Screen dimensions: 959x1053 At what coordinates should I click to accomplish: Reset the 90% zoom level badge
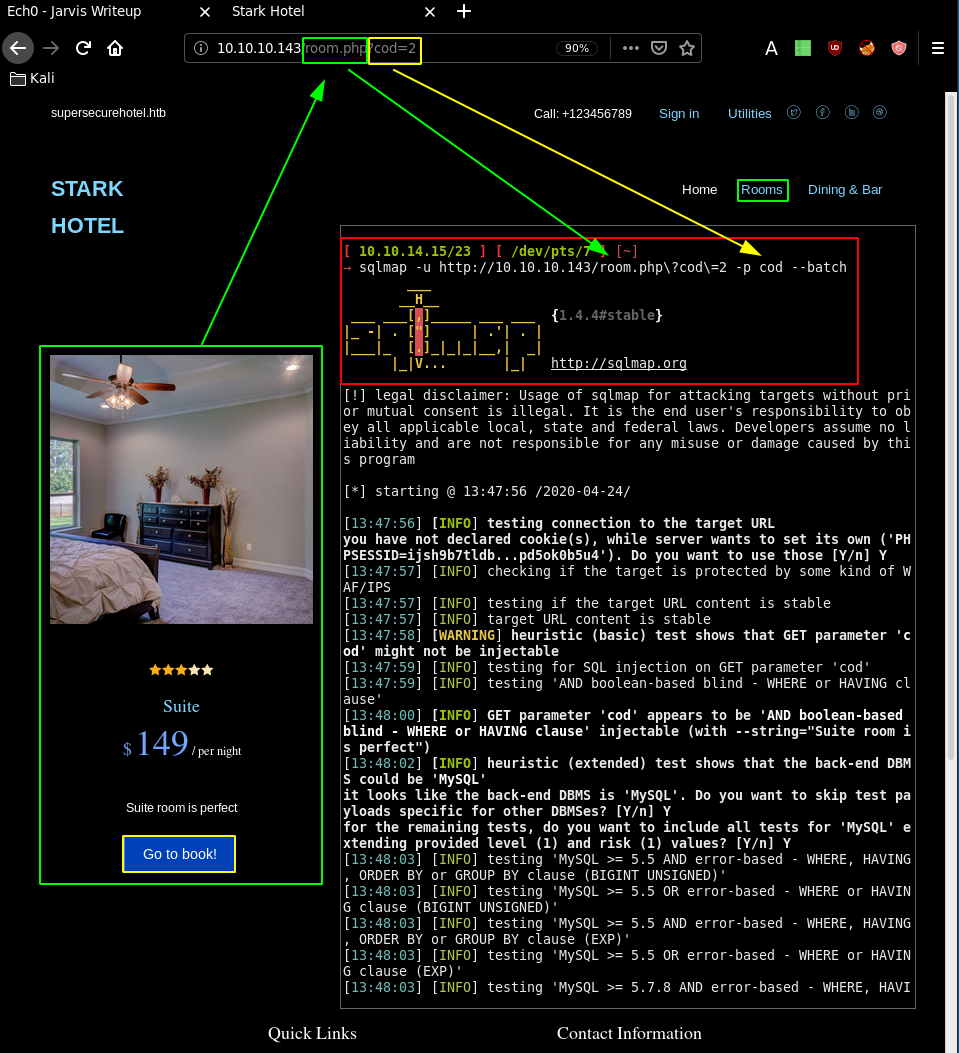[x=576, y=48]
